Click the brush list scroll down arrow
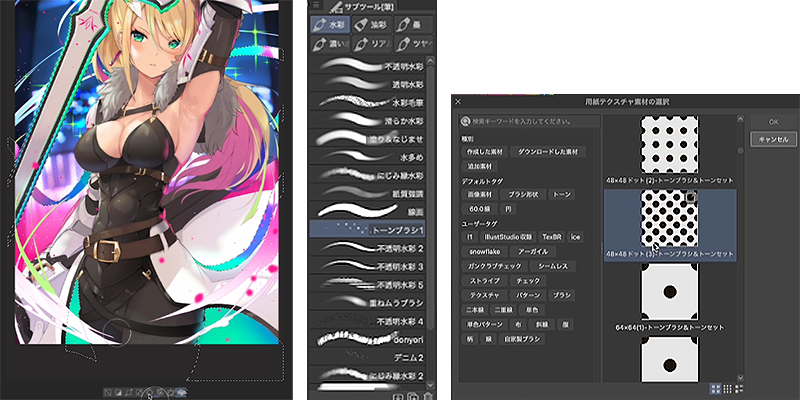800x400 pixels. (430, 385)
